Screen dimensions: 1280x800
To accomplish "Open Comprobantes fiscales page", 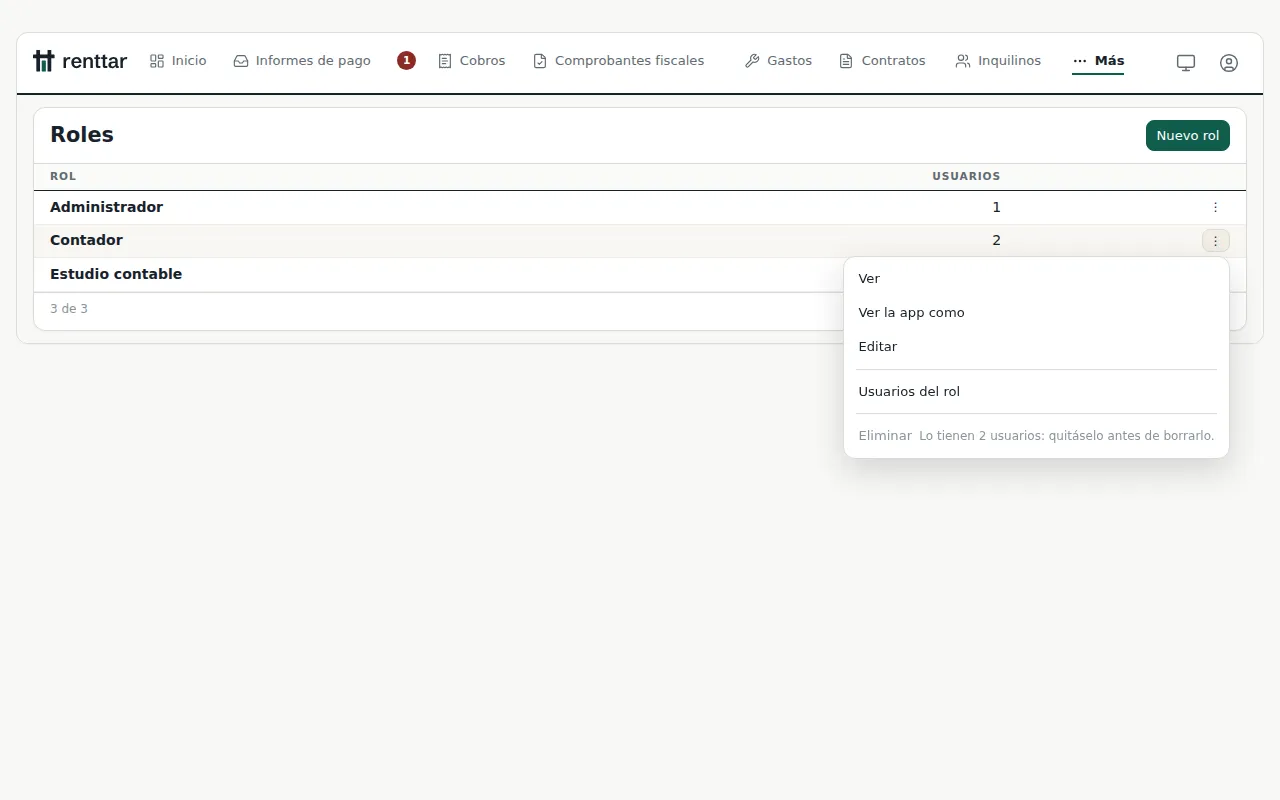I will click(619, 61).
